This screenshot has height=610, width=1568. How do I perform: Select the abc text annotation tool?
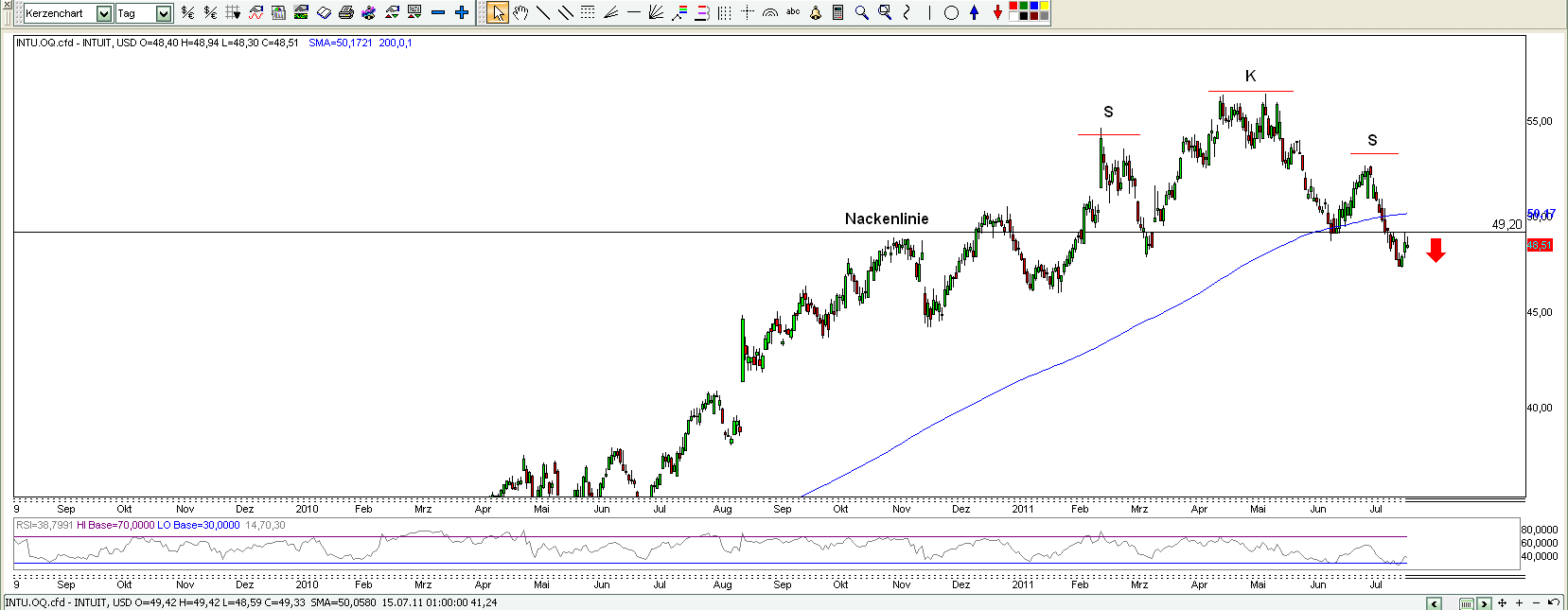pos(793,12)
